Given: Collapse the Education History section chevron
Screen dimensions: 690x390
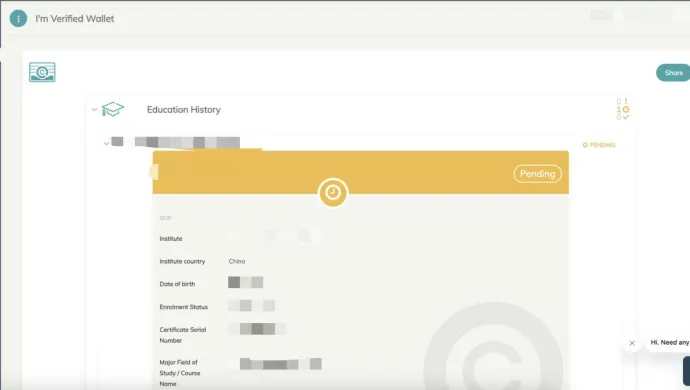Looking at the screenshot, I should point(94,109).
